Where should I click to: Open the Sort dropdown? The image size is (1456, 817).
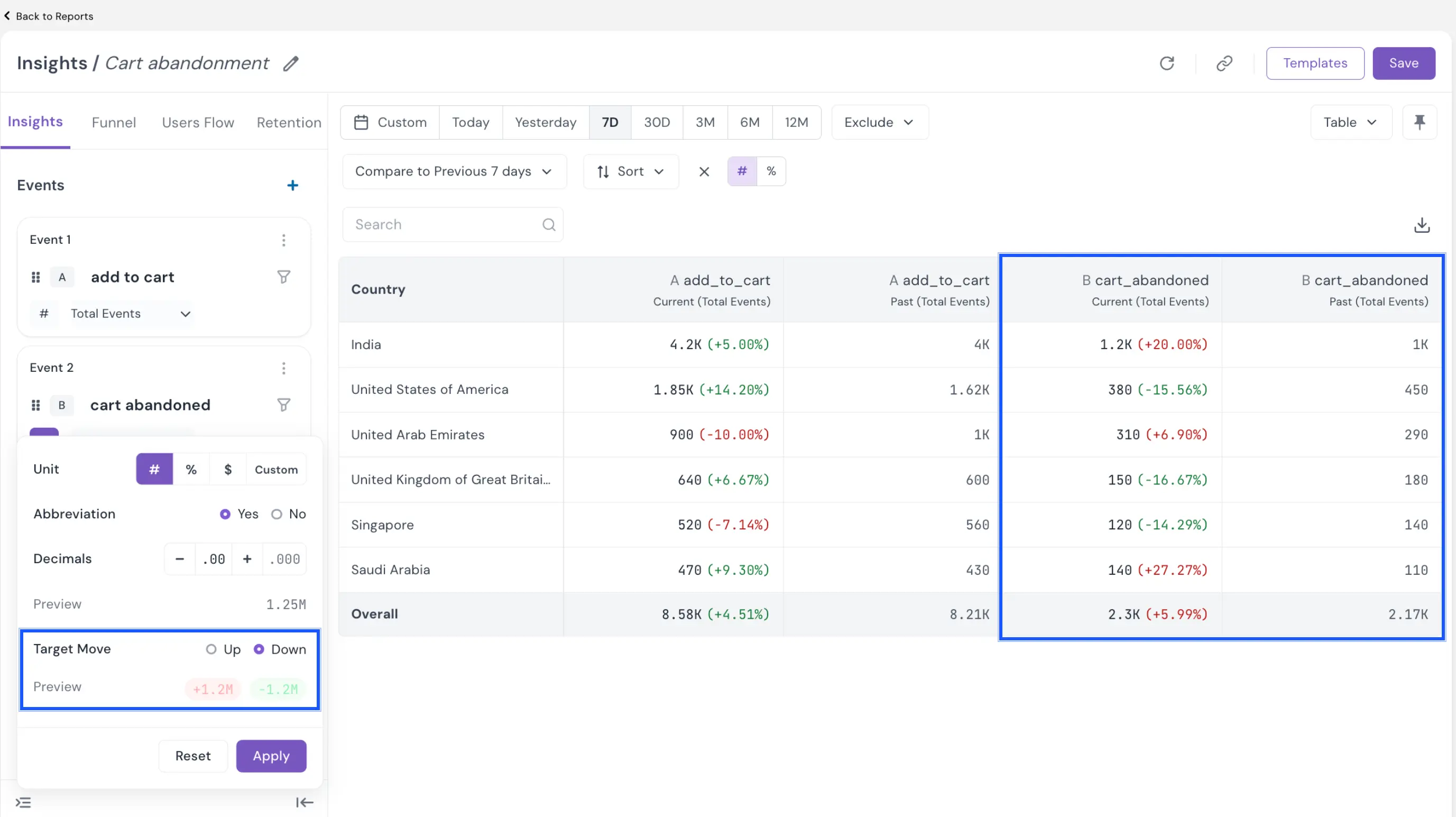coord(631,171)
